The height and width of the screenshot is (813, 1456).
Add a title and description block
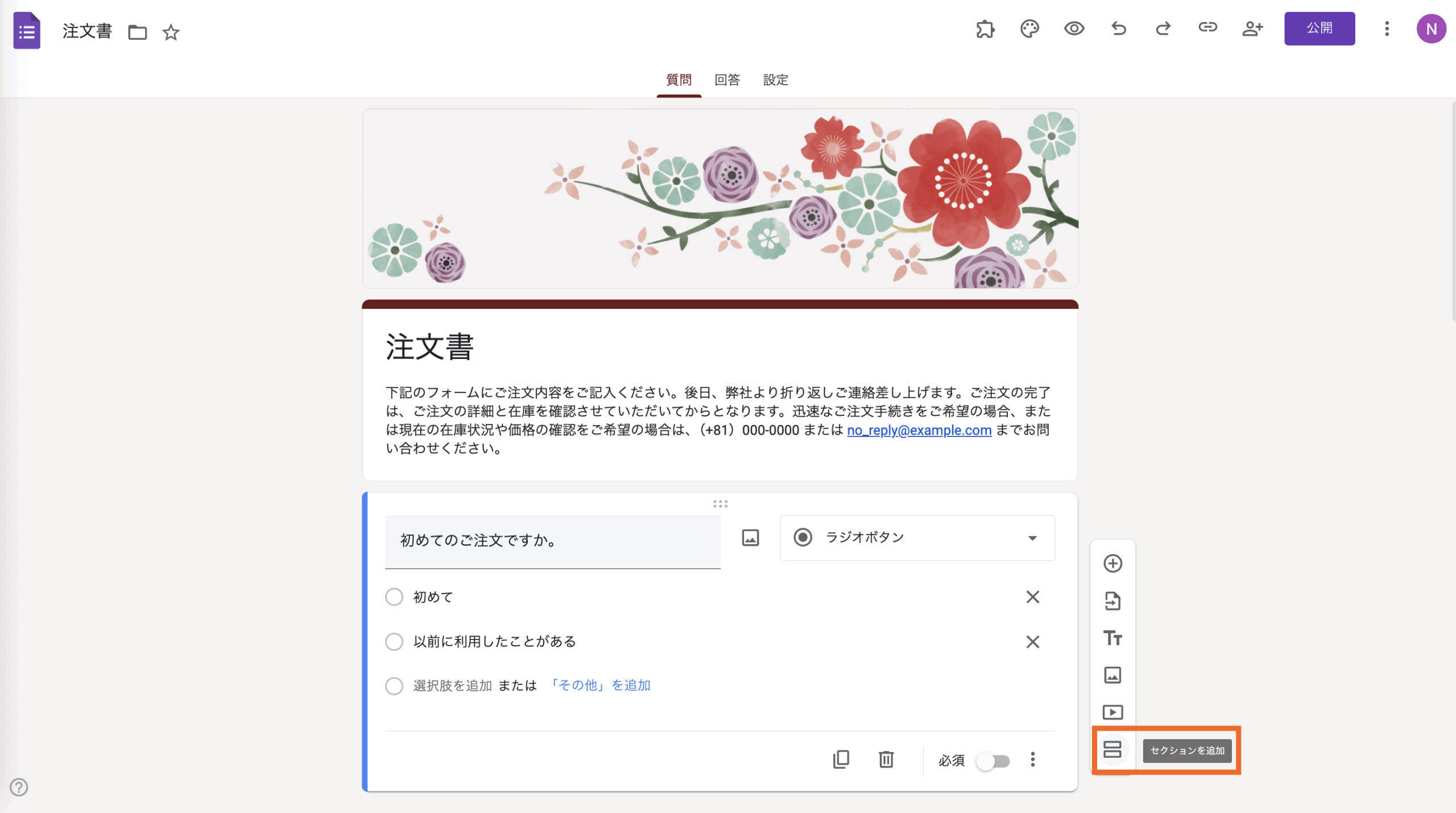(1112, 638)
